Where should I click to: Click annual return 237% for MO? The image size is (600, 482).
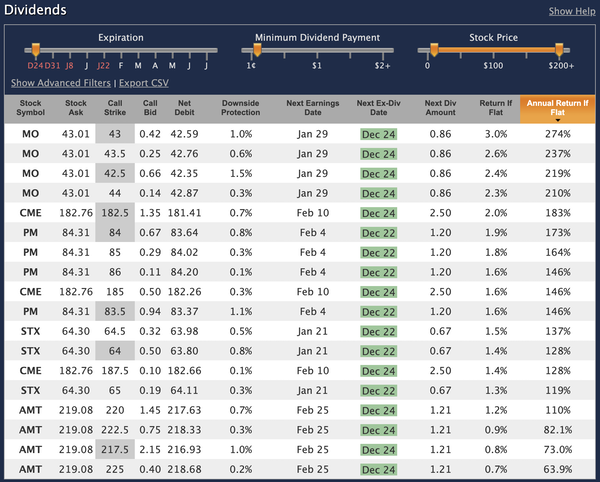coord(558,154)
